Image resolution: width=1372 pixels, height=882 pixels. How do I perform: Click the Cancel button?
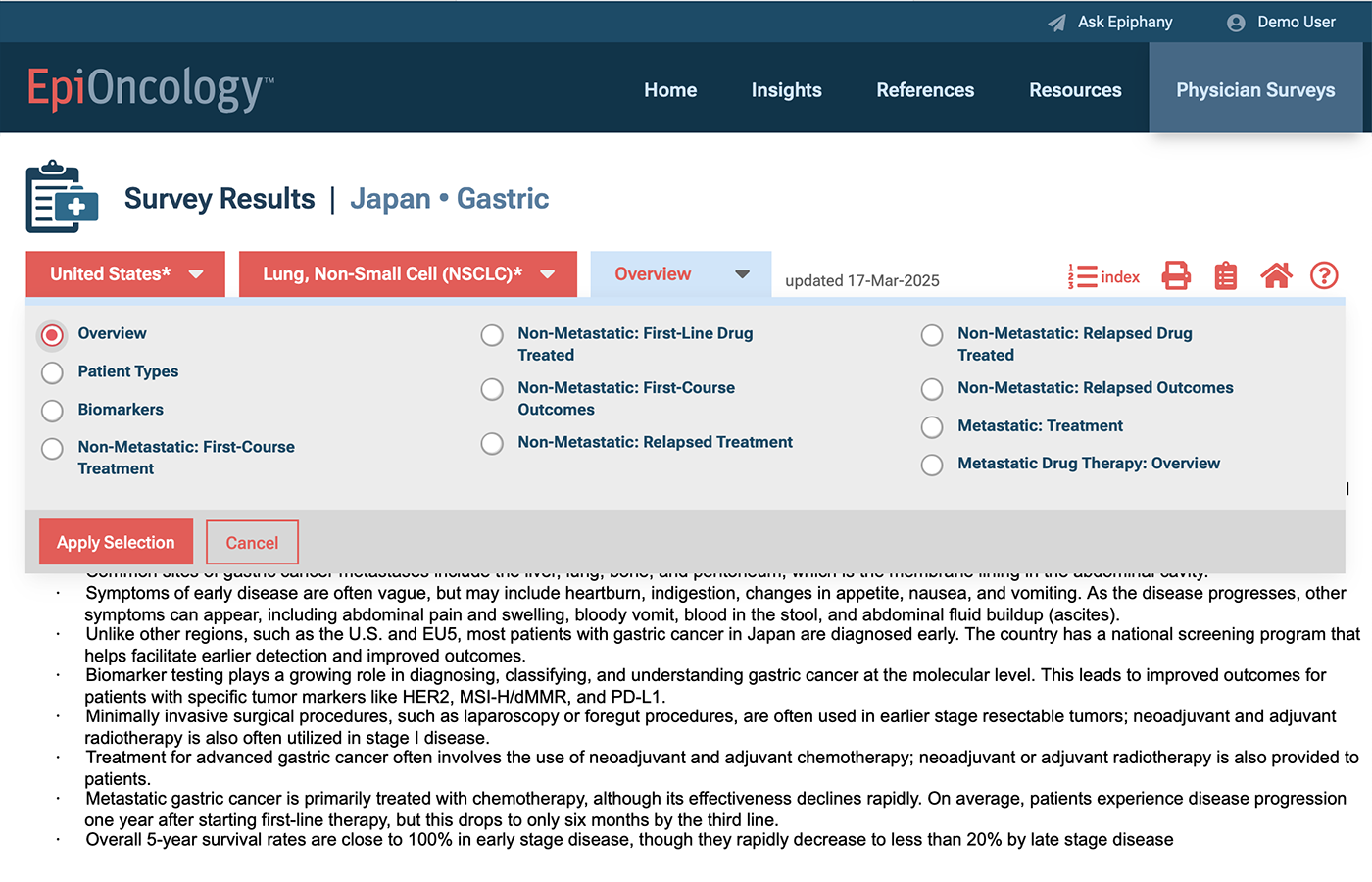[252, 543]
